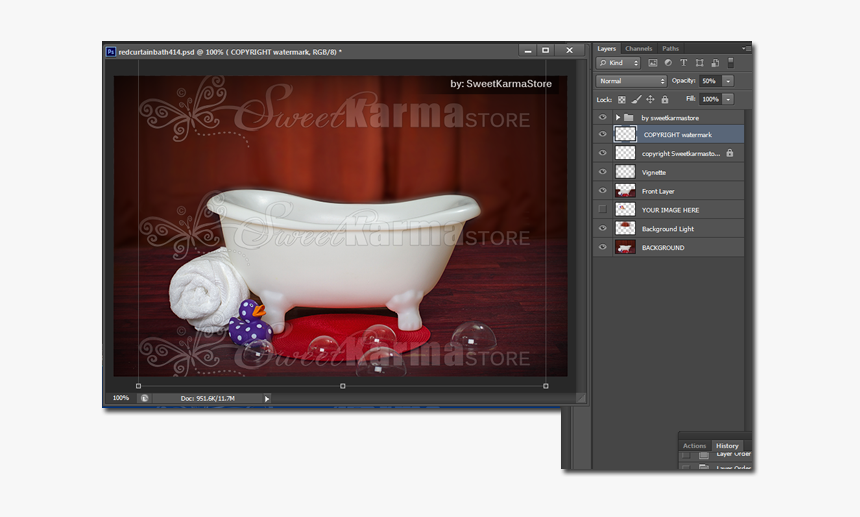Select the layer named BACKGROUND

coord(663,248)
